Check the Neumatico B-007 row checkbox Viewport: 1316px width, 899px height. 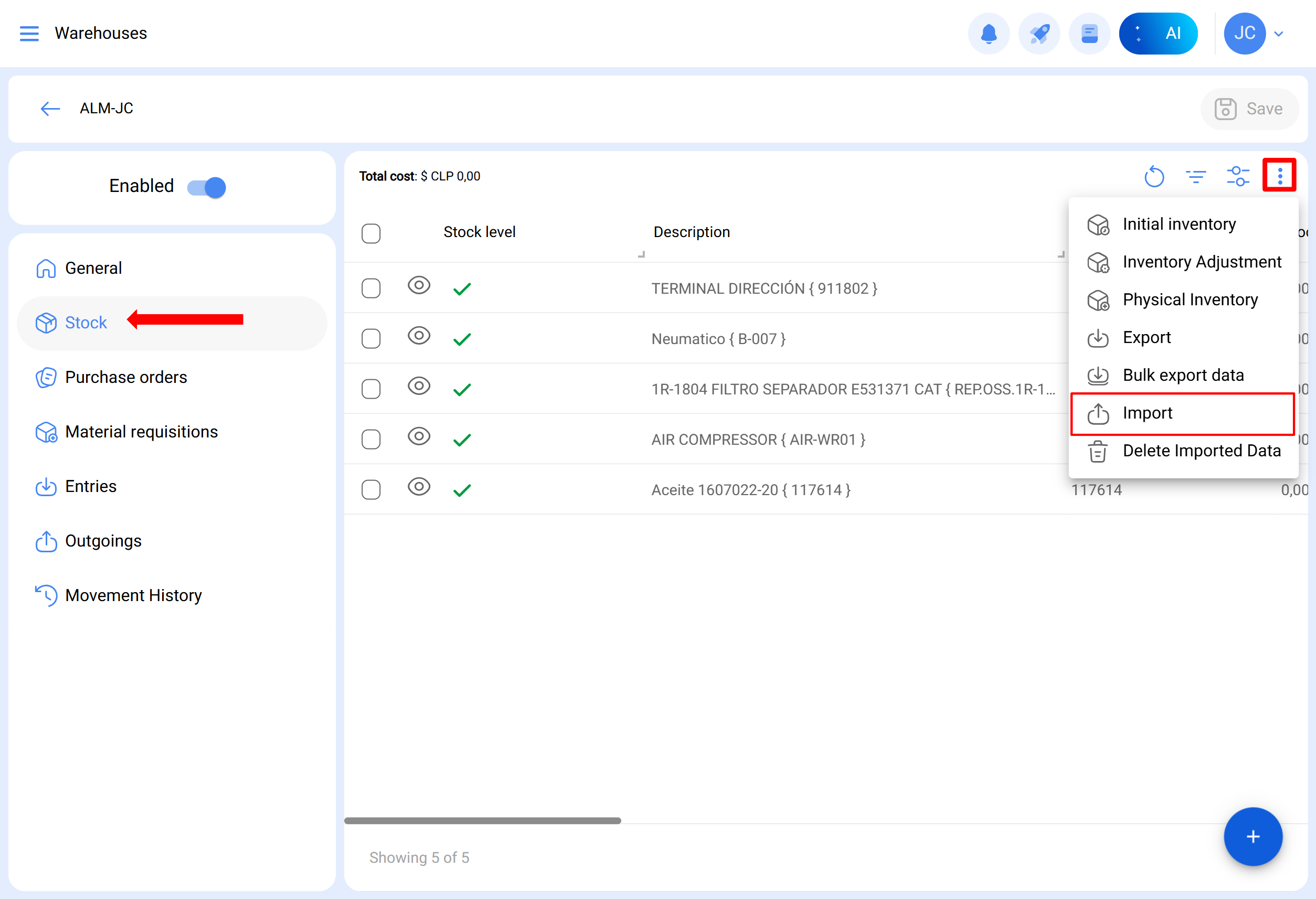(x=371, y=338)
